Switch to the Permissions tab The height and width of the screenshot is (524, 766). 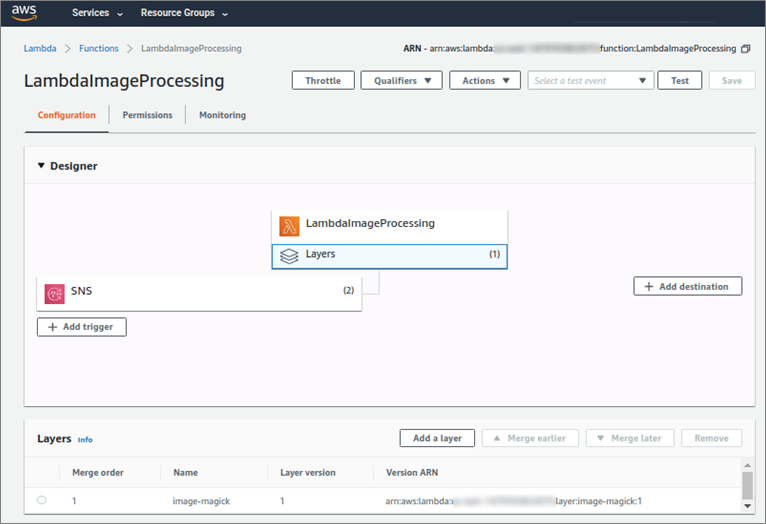[x=147, y=115]
